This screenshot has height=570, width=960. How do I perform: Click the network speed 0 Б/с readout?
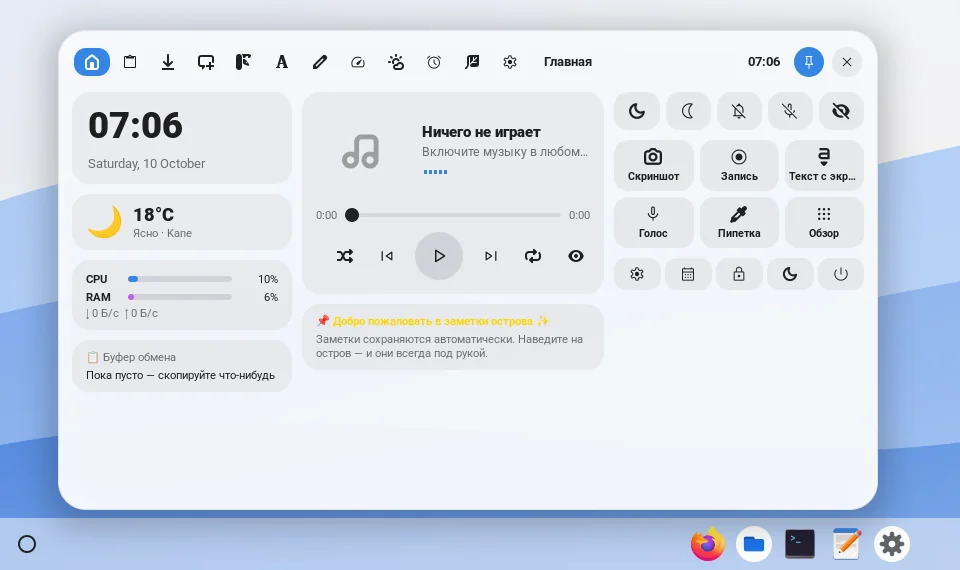tap(122, 313)
